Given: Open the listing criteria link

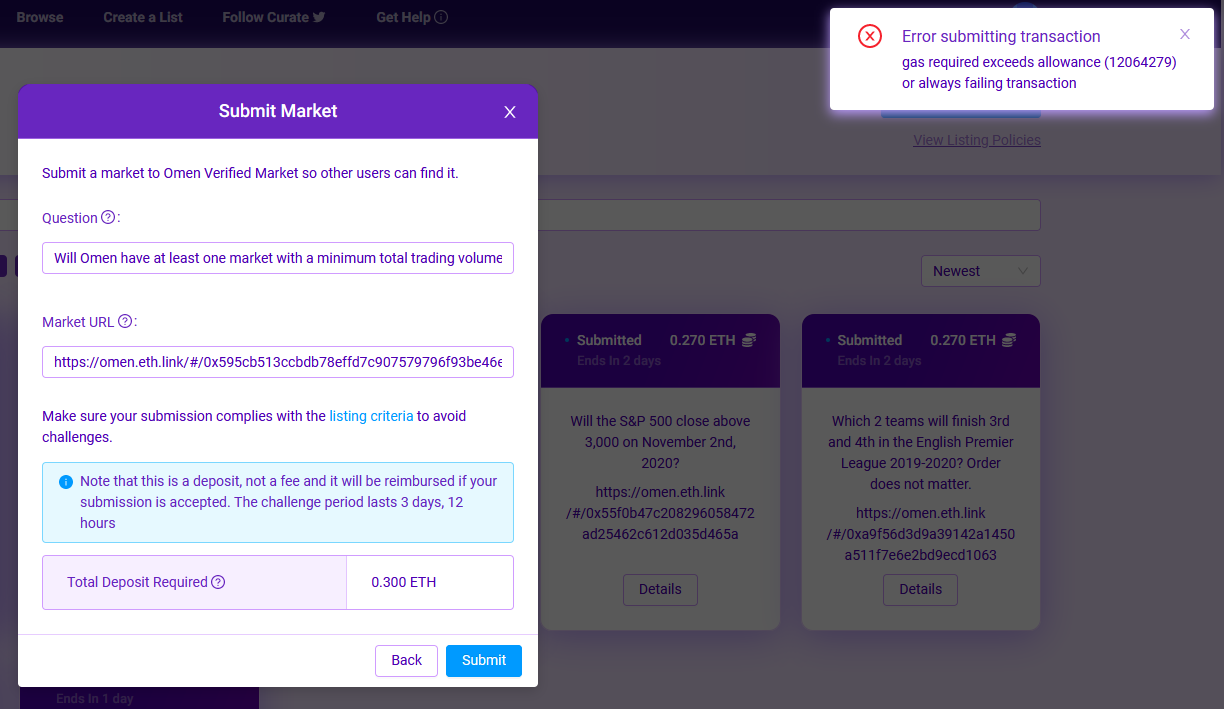Looking at the screenshot, I should click(371, 416).
